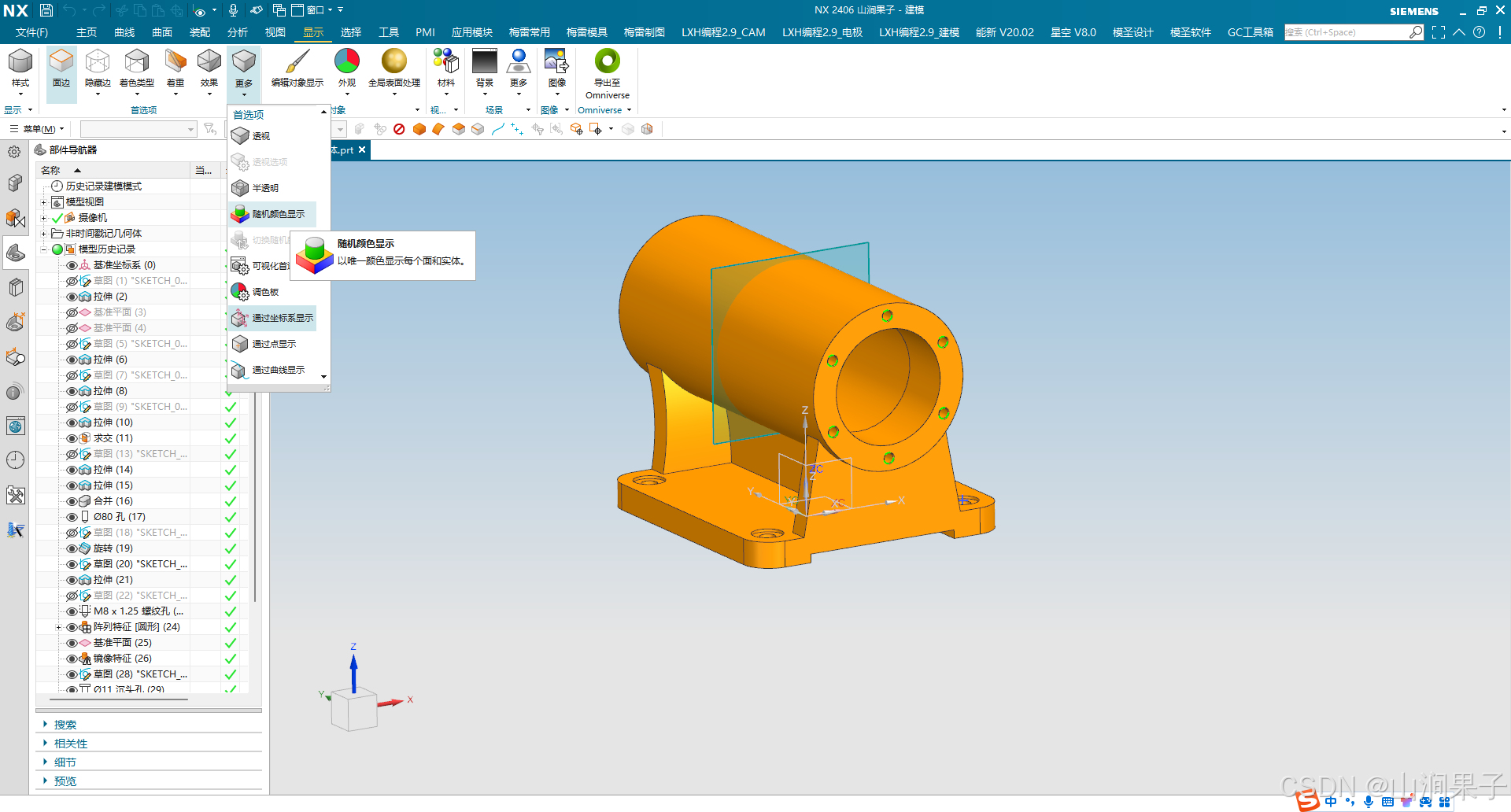The image size is (1511, 812).
Task: Open the 效果 effects tool
Action: 209,72
